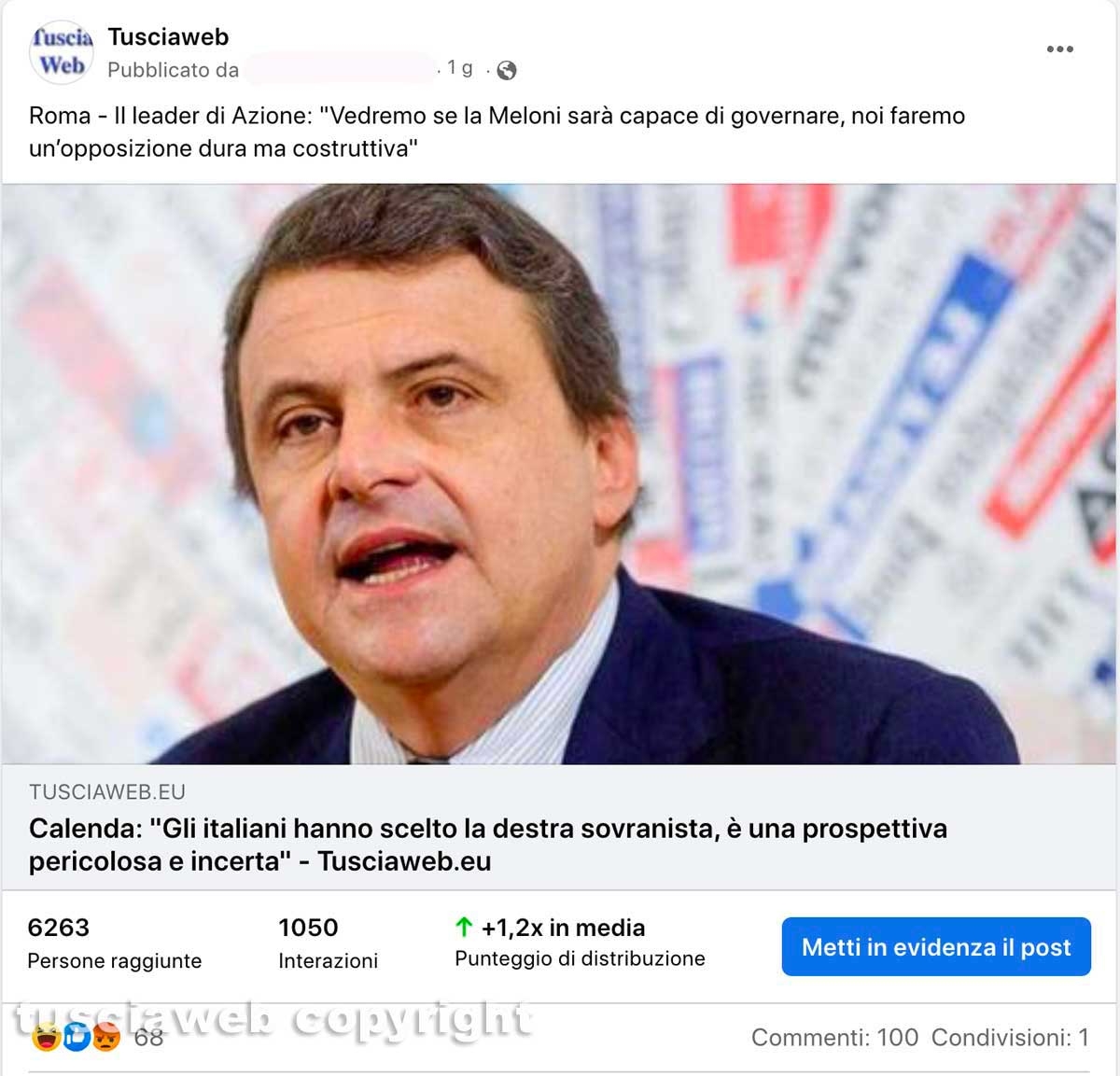Viewport: 1120px width, 1076px height.
Task: Click the angry reaction emoji
Action: tap(107, 1037)
